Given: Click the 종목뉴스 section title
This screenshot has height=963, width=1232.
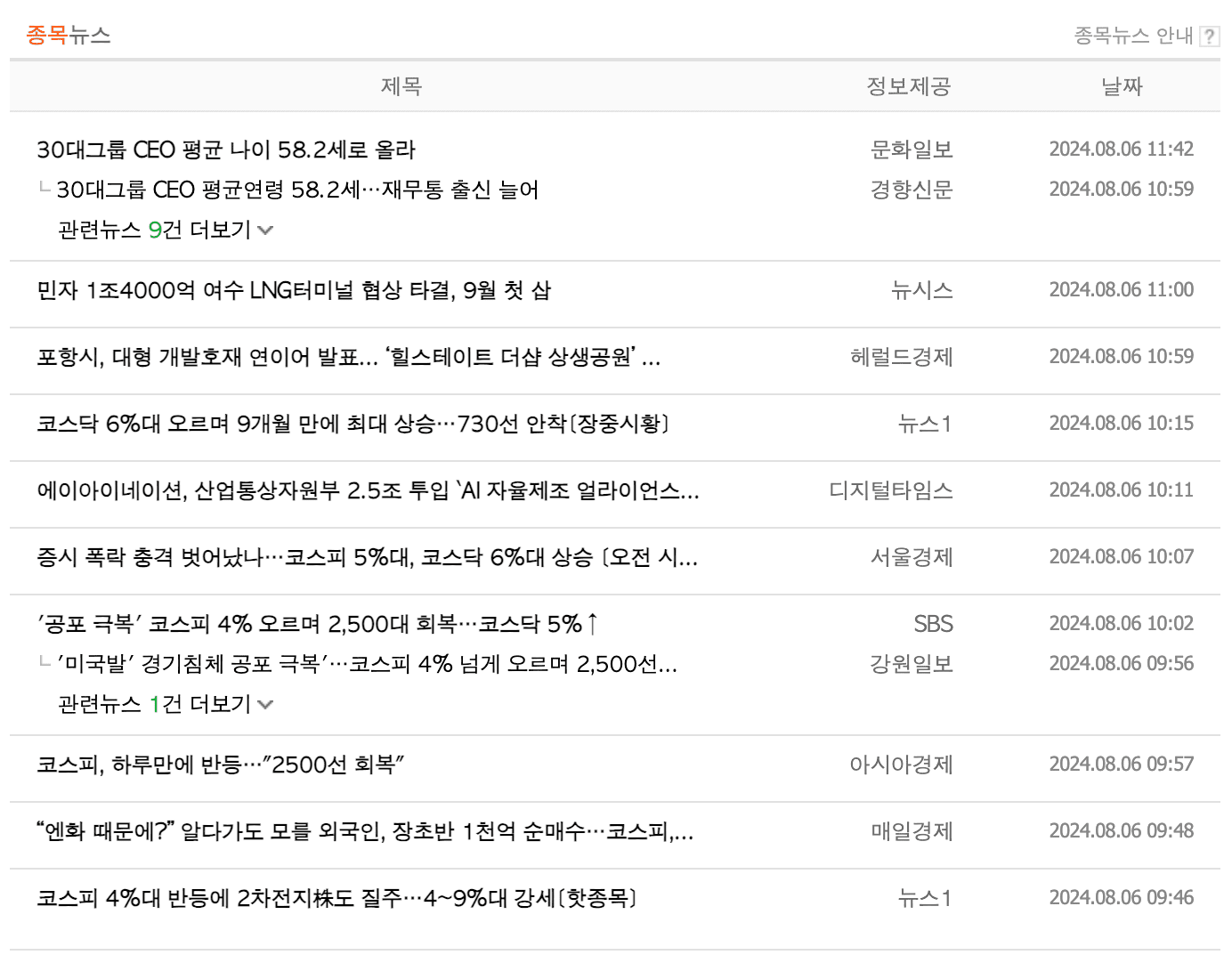Looking at the screenshot, I should click(68, 36).
